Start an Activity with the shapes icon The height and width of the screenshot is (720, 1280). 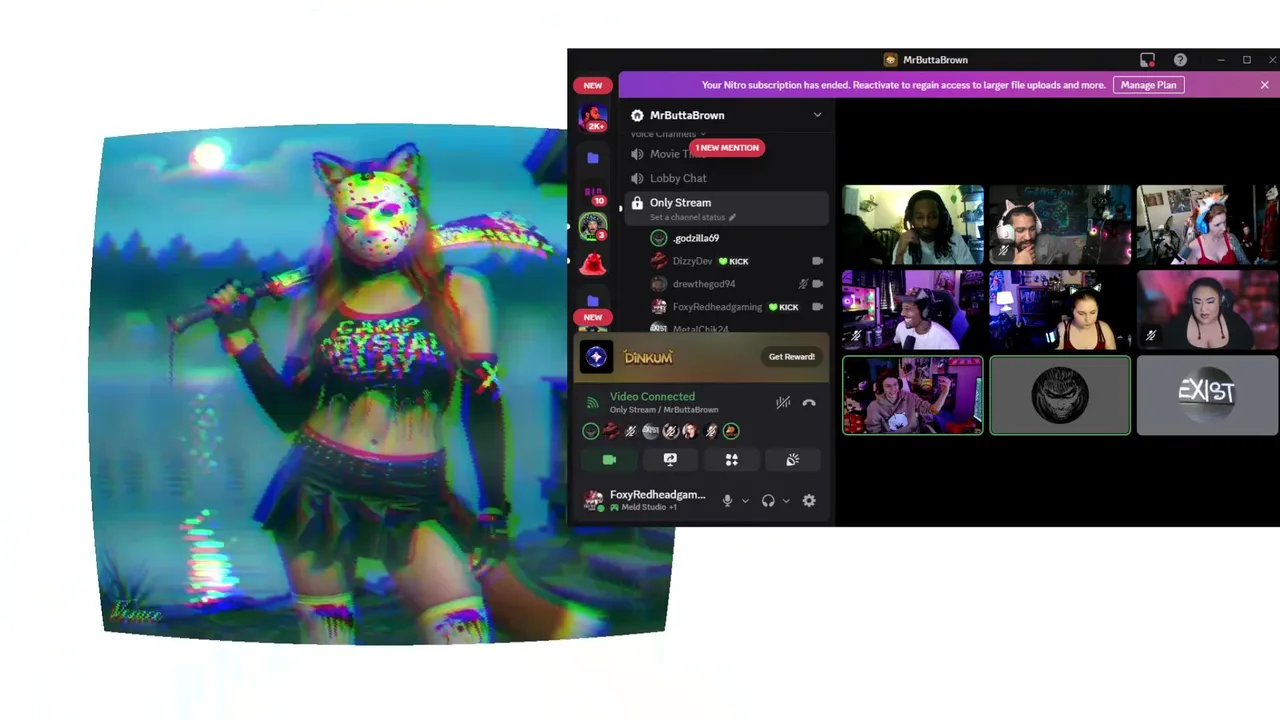pos(731,460)
